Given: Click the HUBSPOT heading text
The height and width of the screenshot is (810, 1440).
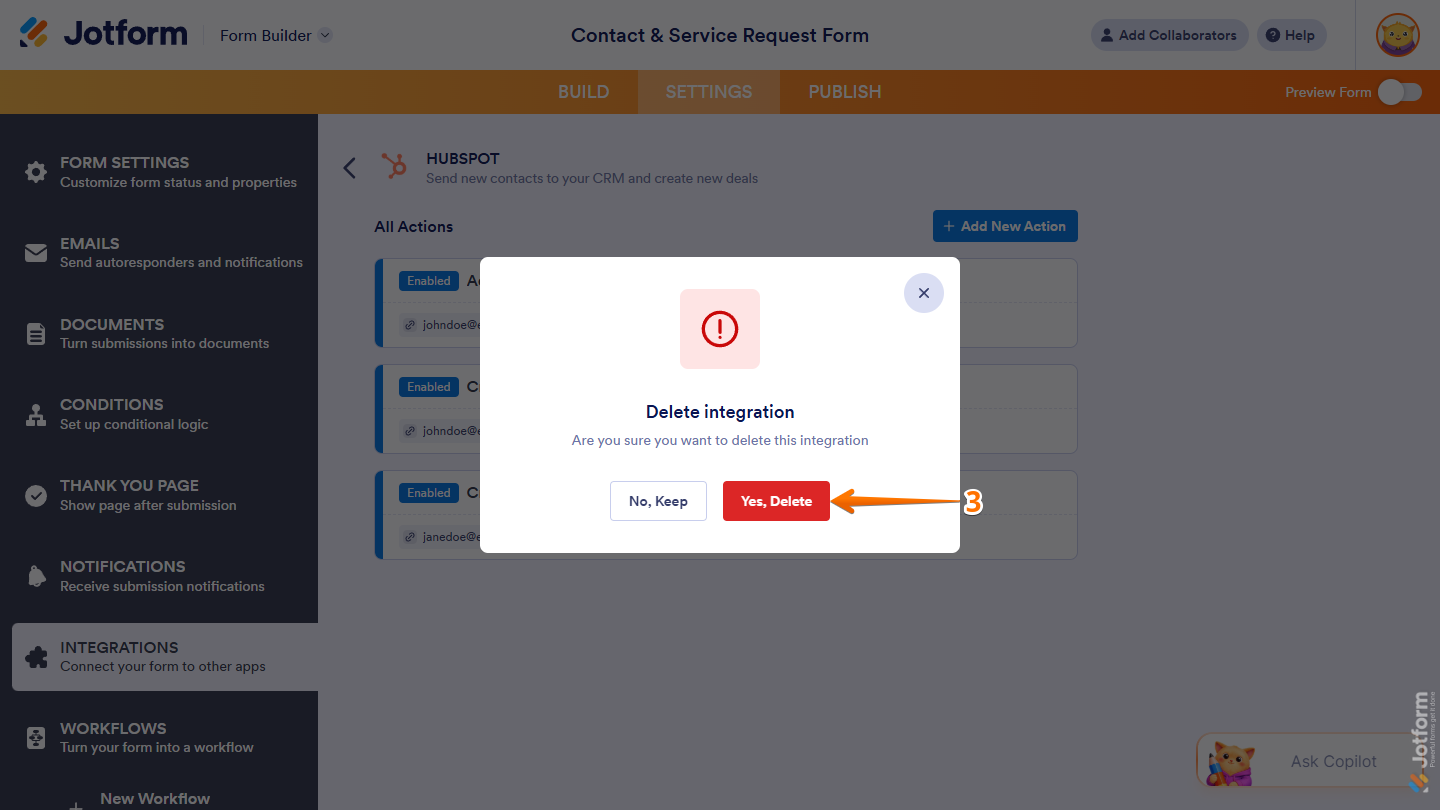Looking at the screenshot, I should (x=463, y=158).
